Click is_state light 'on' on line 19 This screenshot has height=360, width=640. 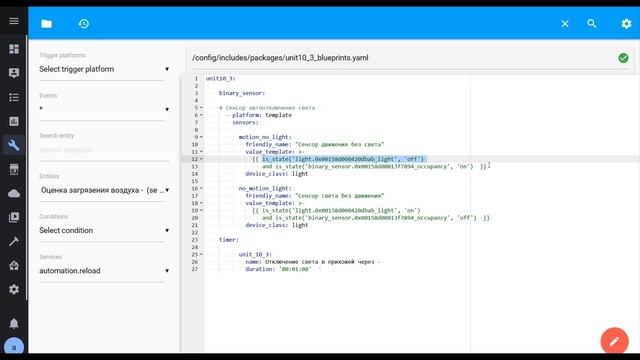[341, 211]
